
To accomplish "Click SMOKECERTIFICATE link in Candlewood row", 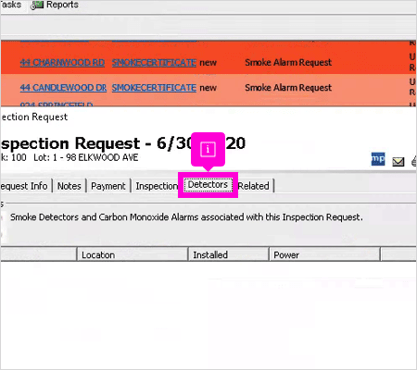I will pyautogui.click(x=154, y=88).
